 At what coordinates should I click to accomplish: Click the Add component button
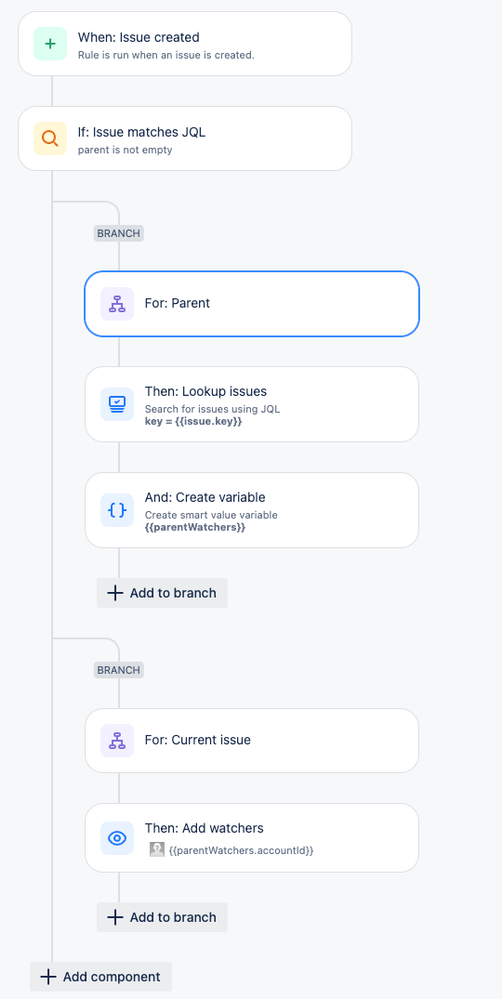click(x=101, y=977)
